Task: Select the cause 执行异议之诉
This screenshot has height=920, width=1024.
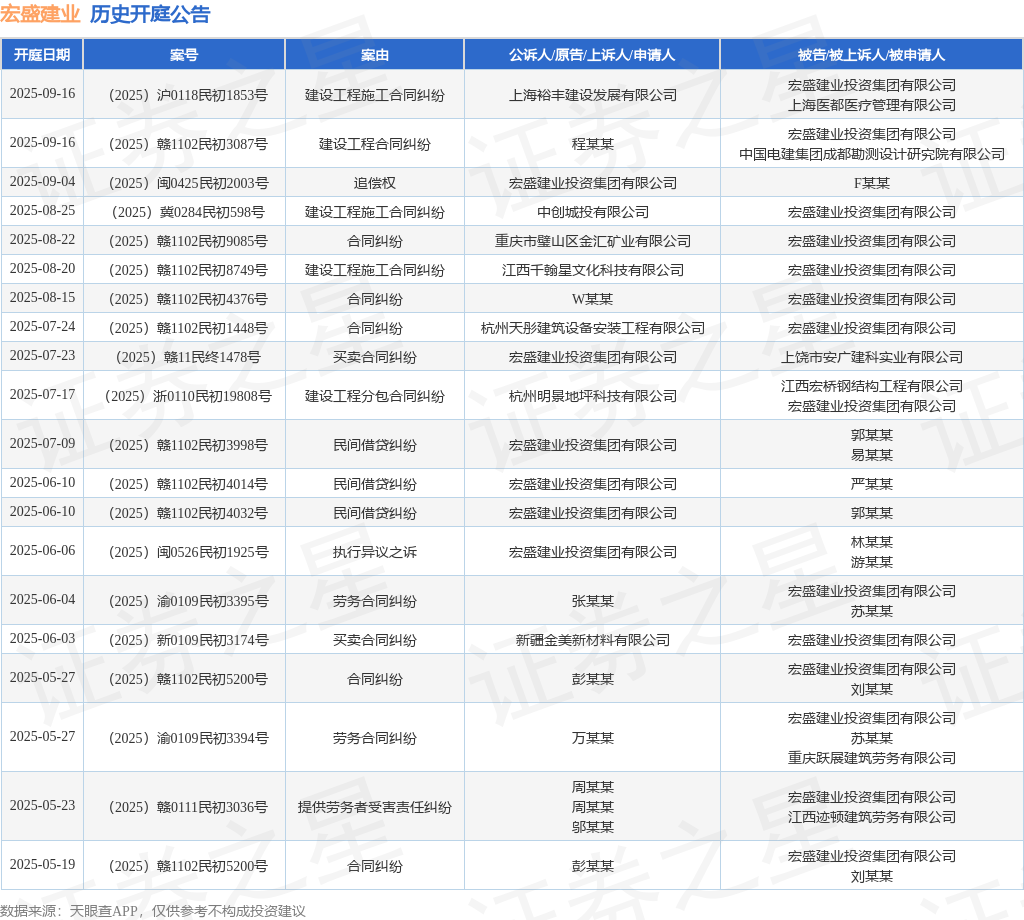Action: point(375,552)
